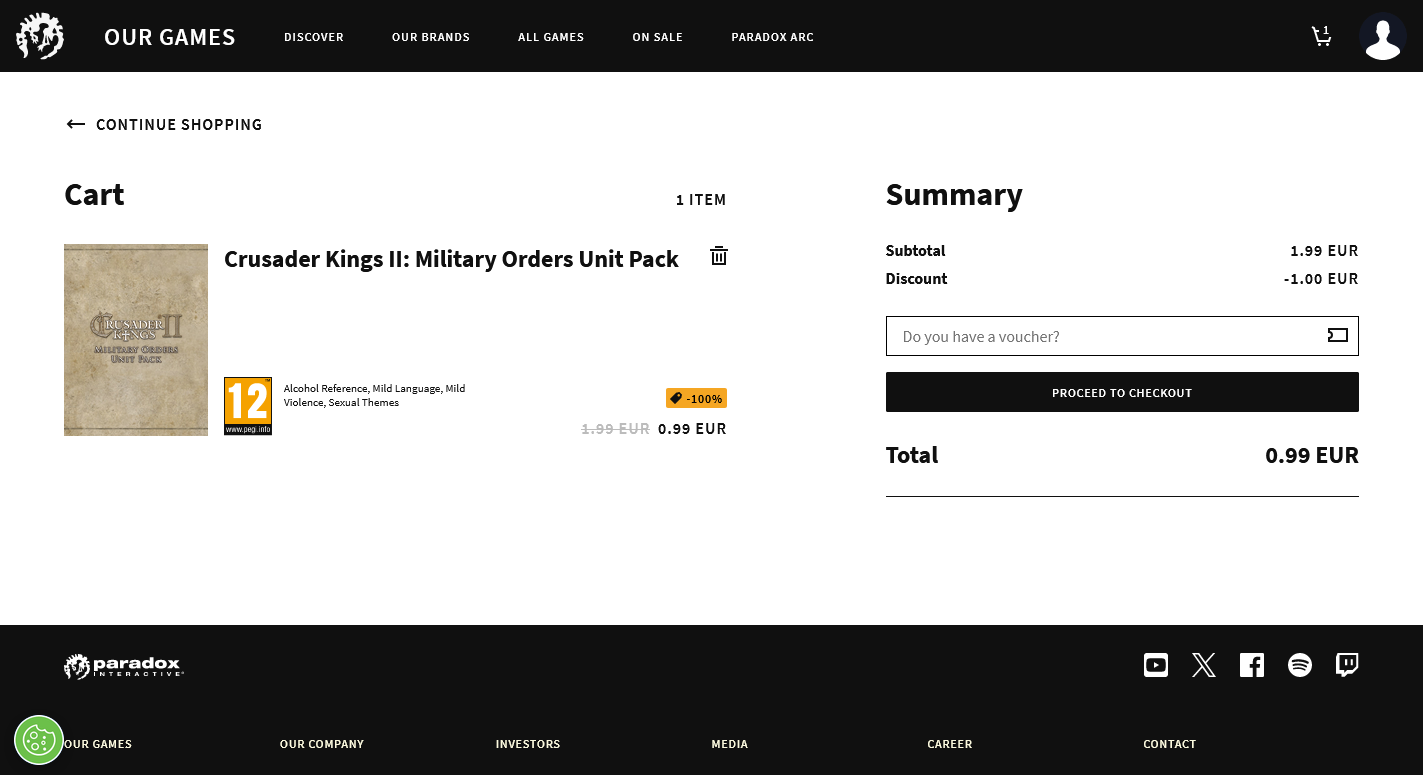Open the user profile avatar
The height and width of the screenshot is (775, 1423).
pyautogui.click(x=1382, y=37)
